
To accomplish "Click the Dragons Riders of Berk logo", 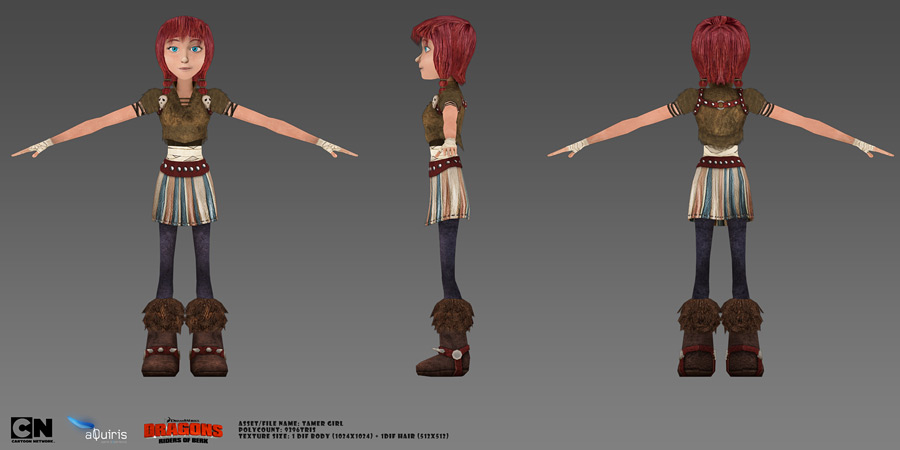I will (x=183, y=429).
